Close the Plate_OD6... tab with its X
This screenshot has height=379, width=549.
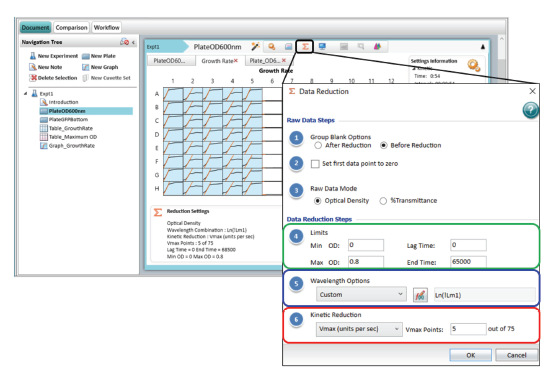point(284,60)
